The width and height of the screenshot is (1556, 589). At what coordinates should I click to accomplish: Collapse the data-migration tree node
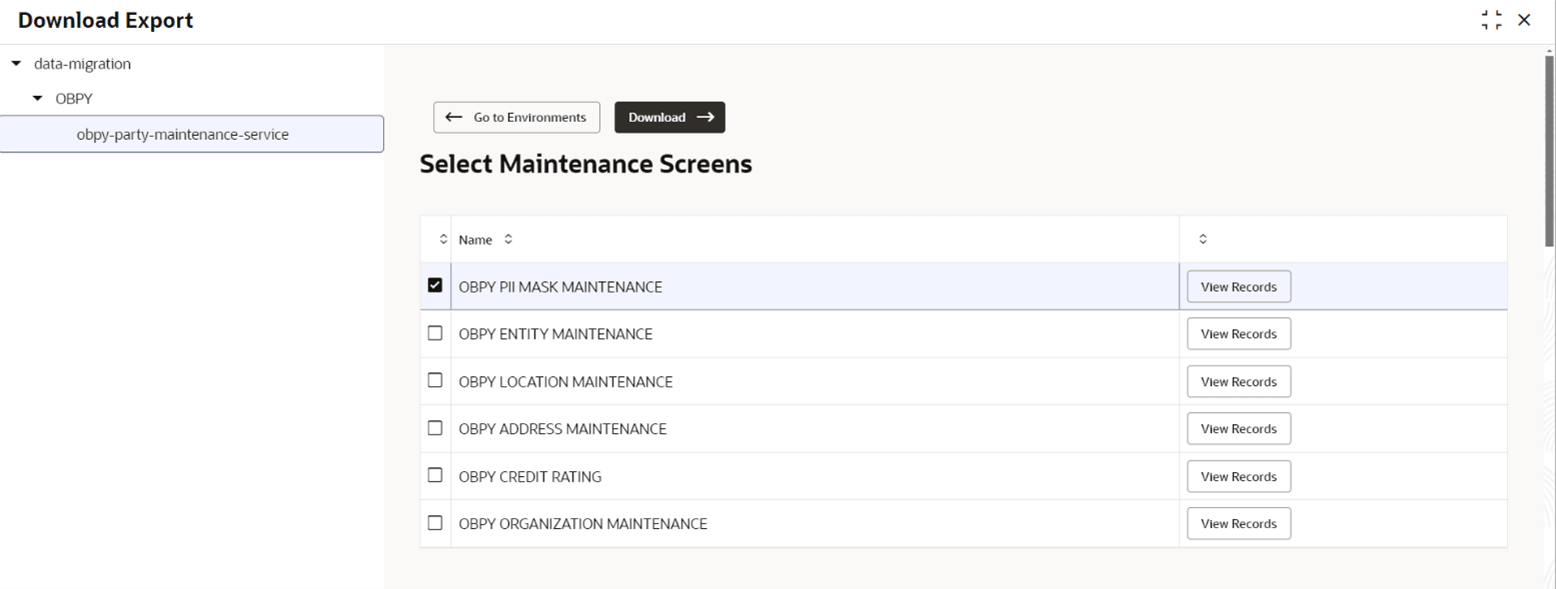(16, 63)
